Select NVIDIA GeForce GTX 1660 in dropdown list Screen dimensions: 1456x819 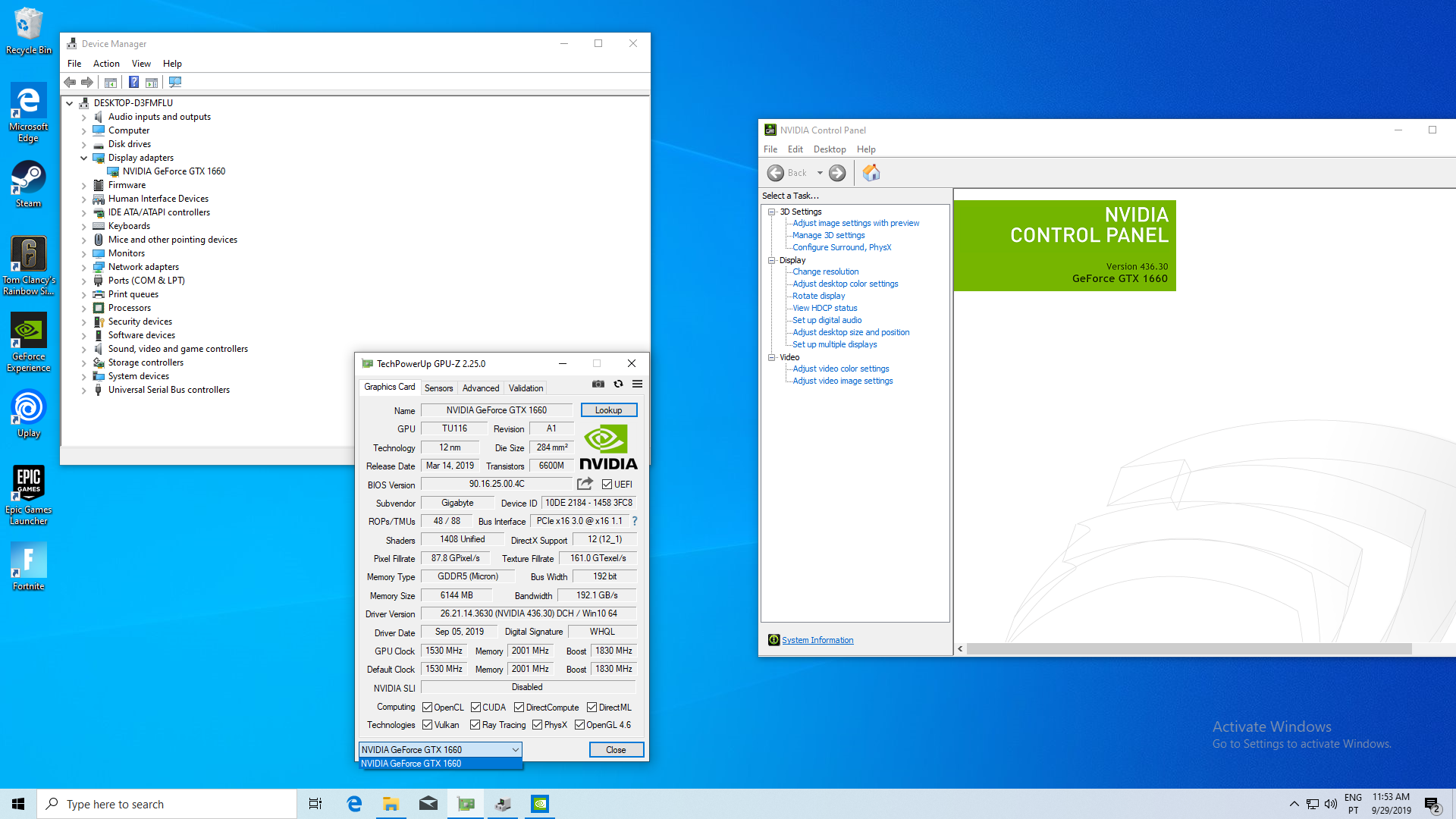[x=440, y=764]
